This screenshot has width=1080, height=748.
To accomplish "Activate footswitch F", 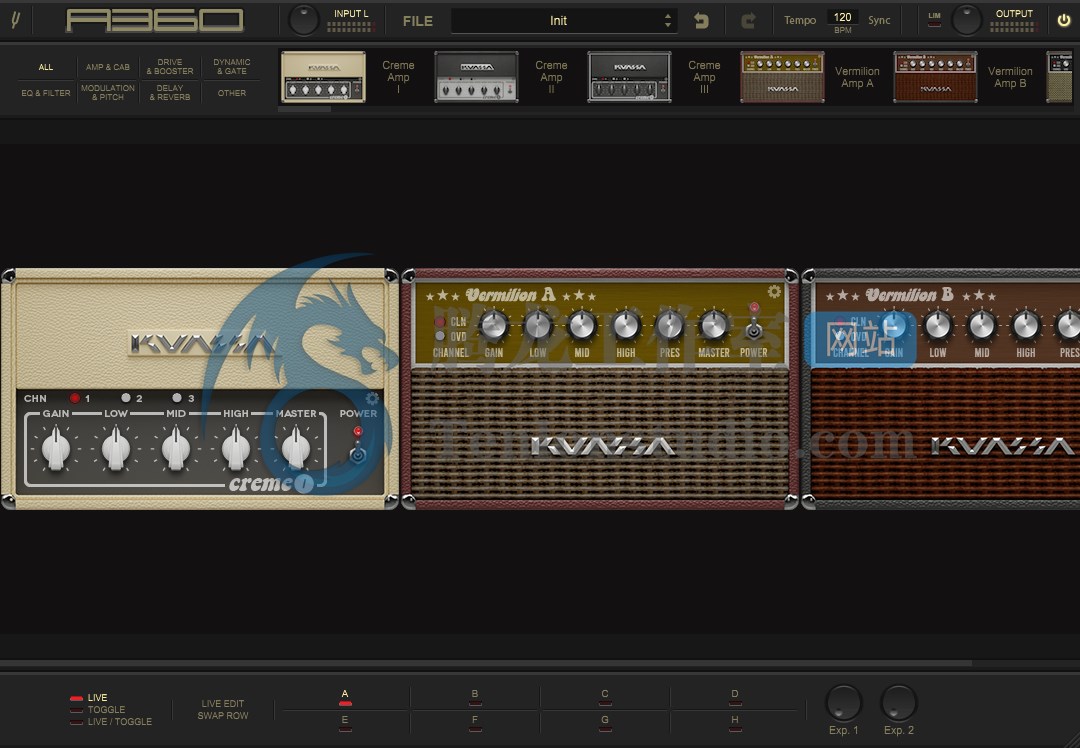I will click(x=475, y=723).
